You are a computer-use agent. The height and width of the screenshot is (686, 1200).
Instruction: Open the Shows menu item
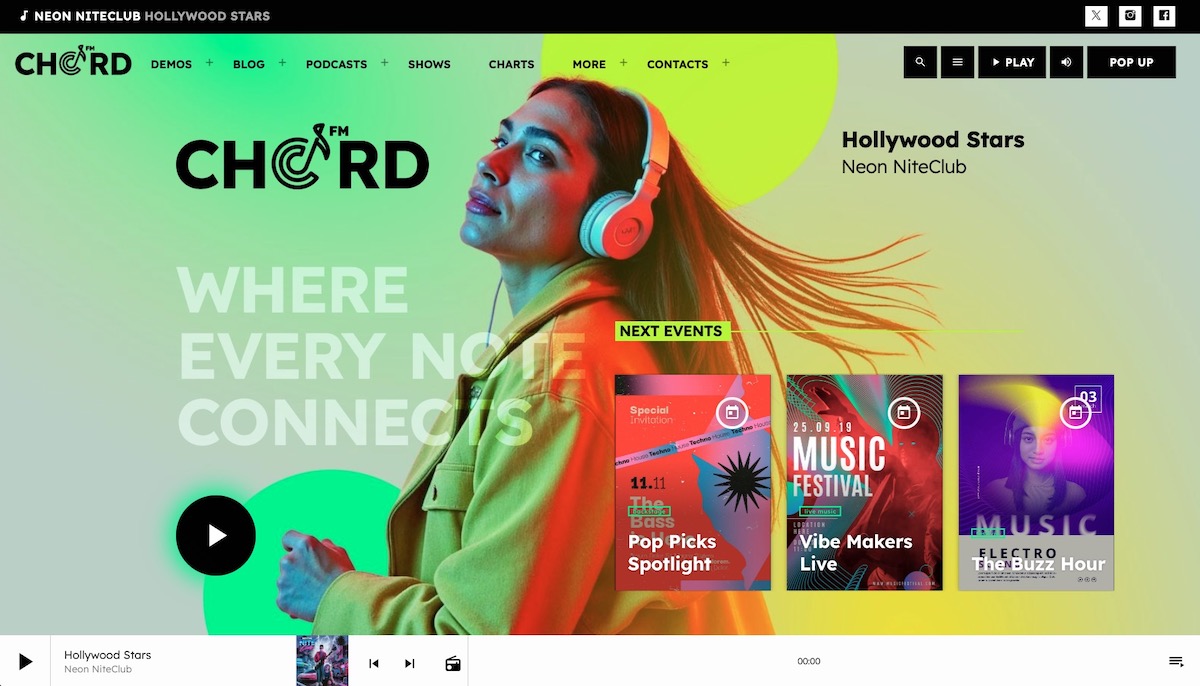tap(429, 64)
